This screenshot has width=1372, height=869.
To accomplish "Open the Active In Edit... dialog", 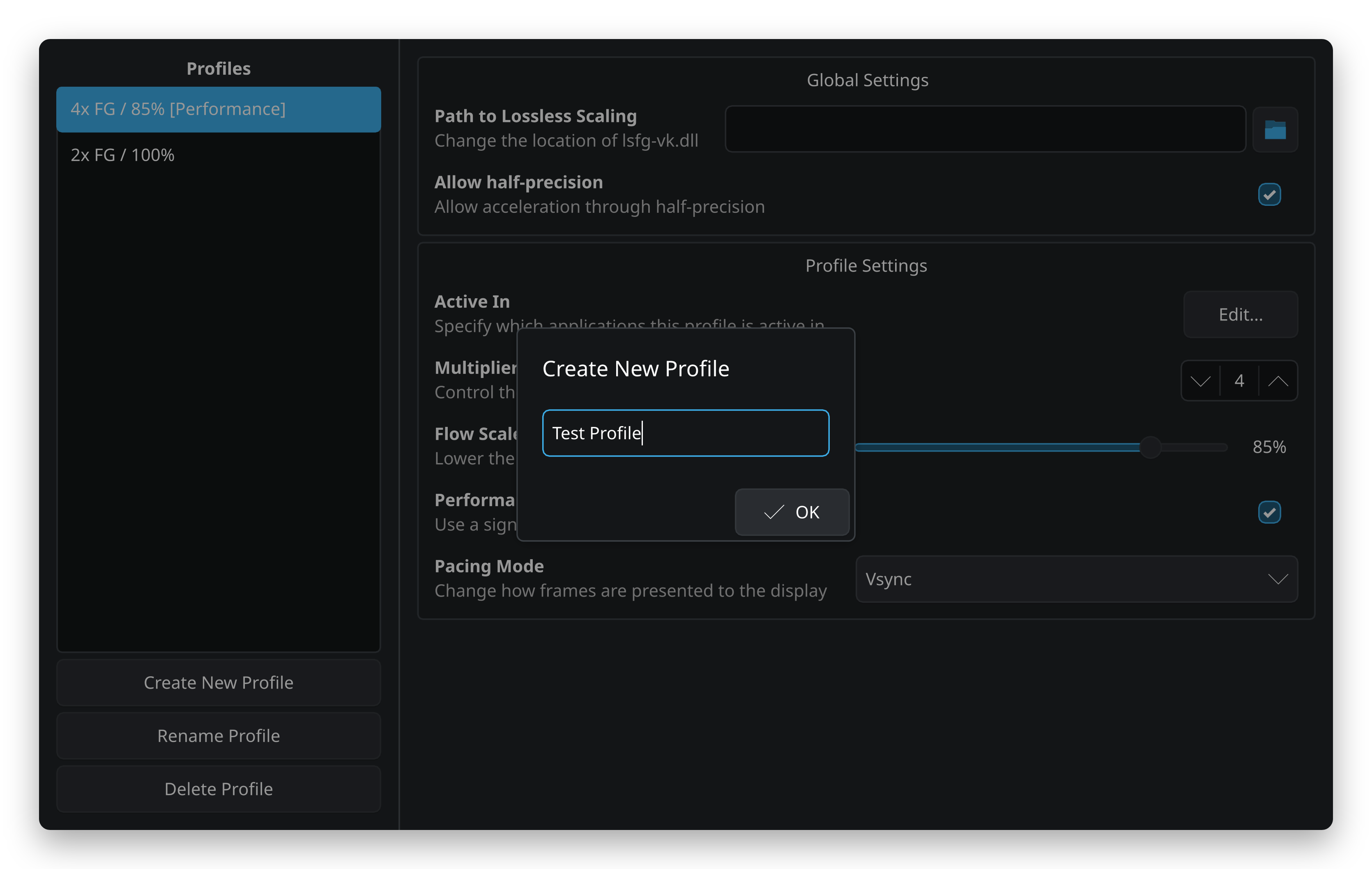I will tap(1241, 315).
